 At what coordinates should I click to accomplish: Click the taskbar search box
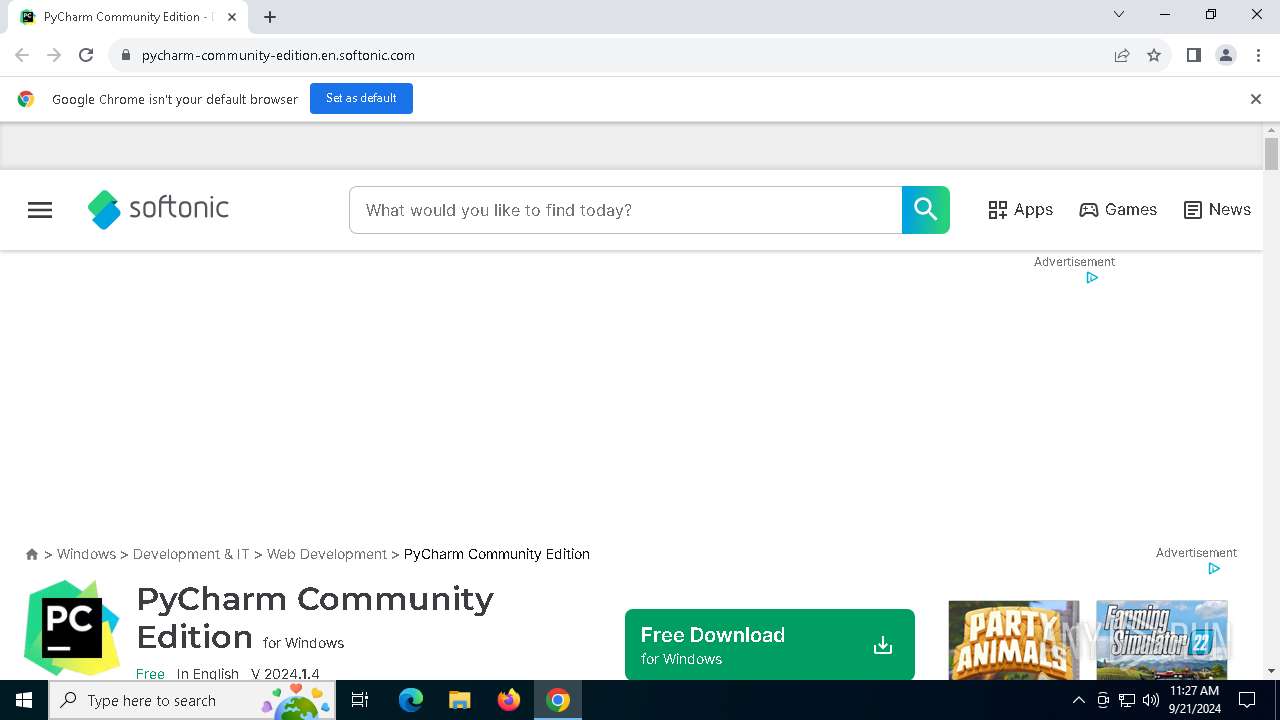pyautogui.click(x=192, y=700)
